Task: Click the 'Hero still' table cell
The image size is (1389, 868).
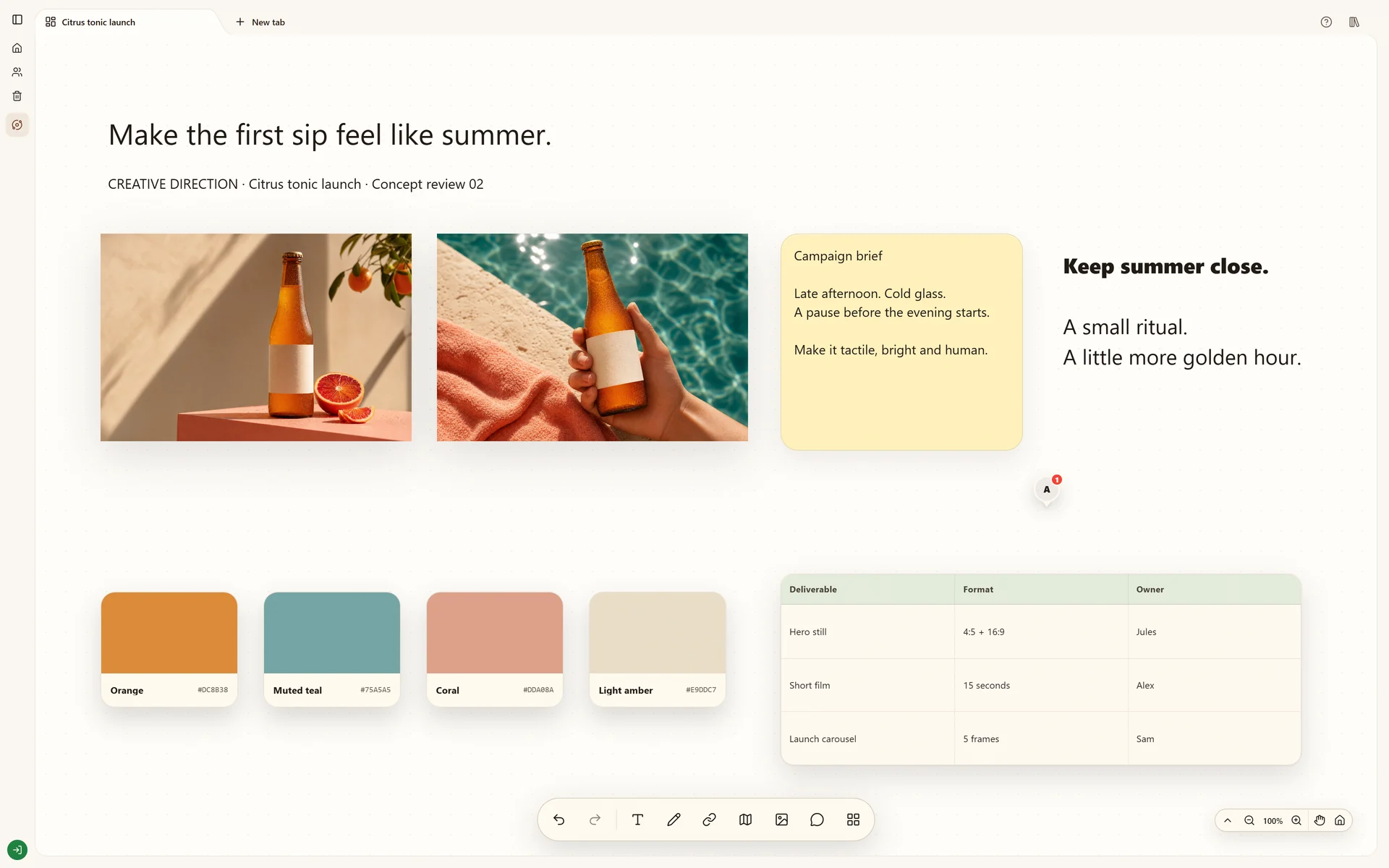Action: [x=868, y=631]
